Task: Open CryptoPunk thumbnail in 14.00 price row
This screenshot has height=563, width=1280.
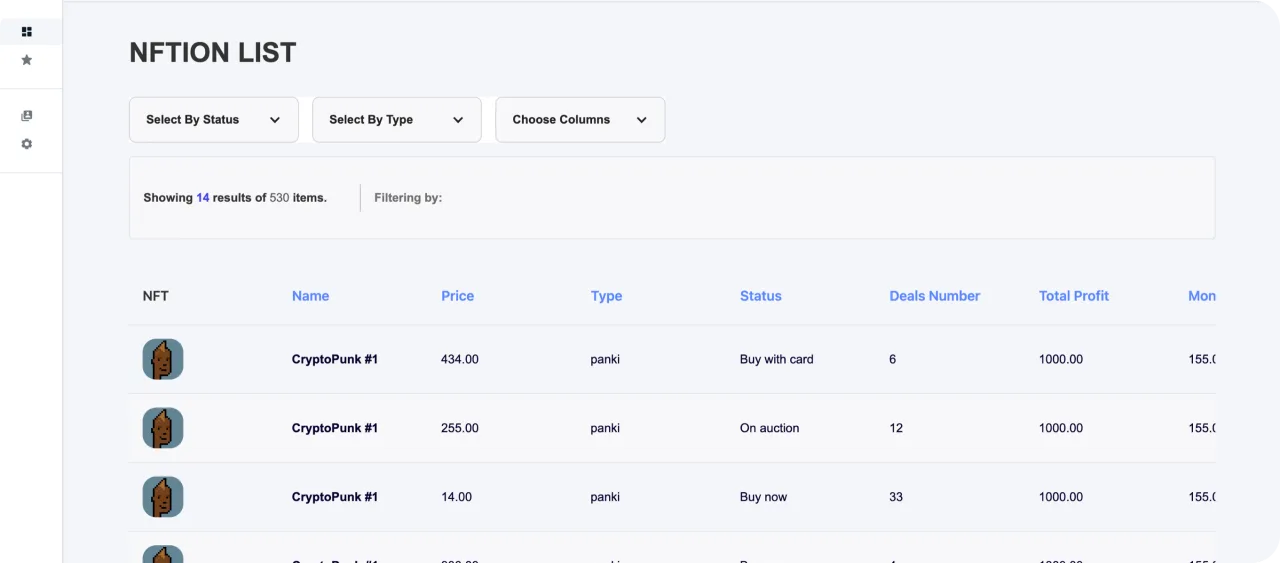Action: click(x=163, y=497)
